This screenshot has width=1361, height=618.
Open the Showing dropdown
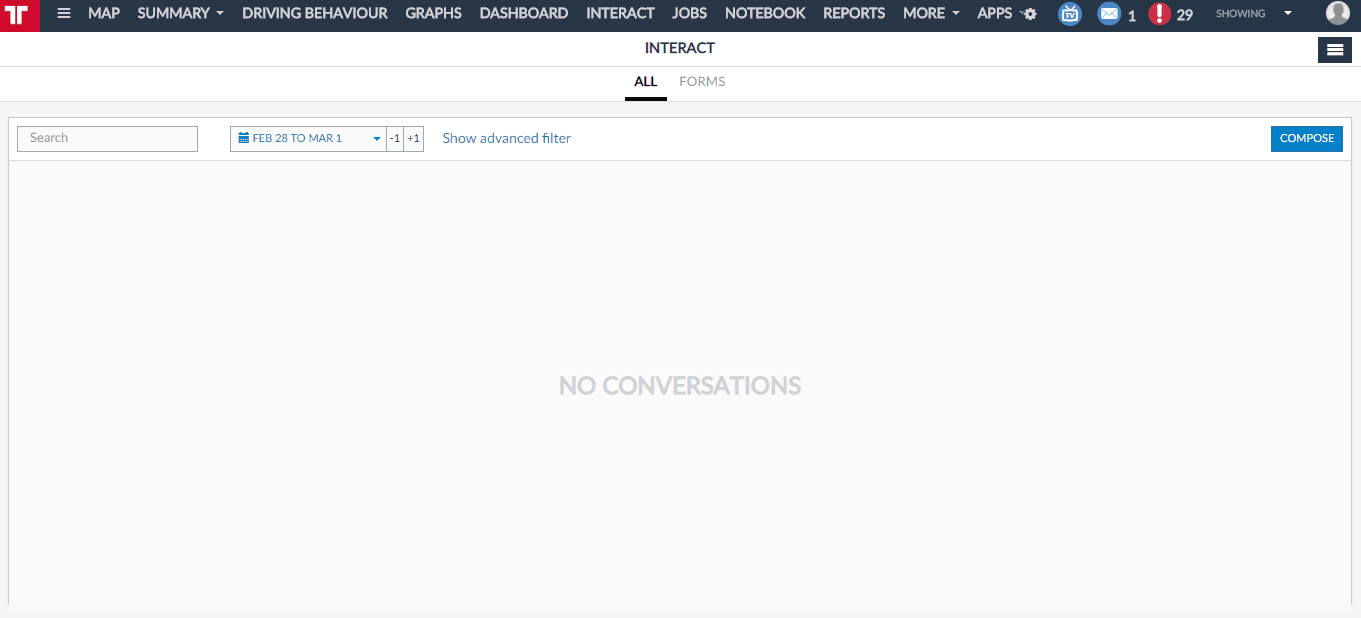click(x=1253, y=14)
